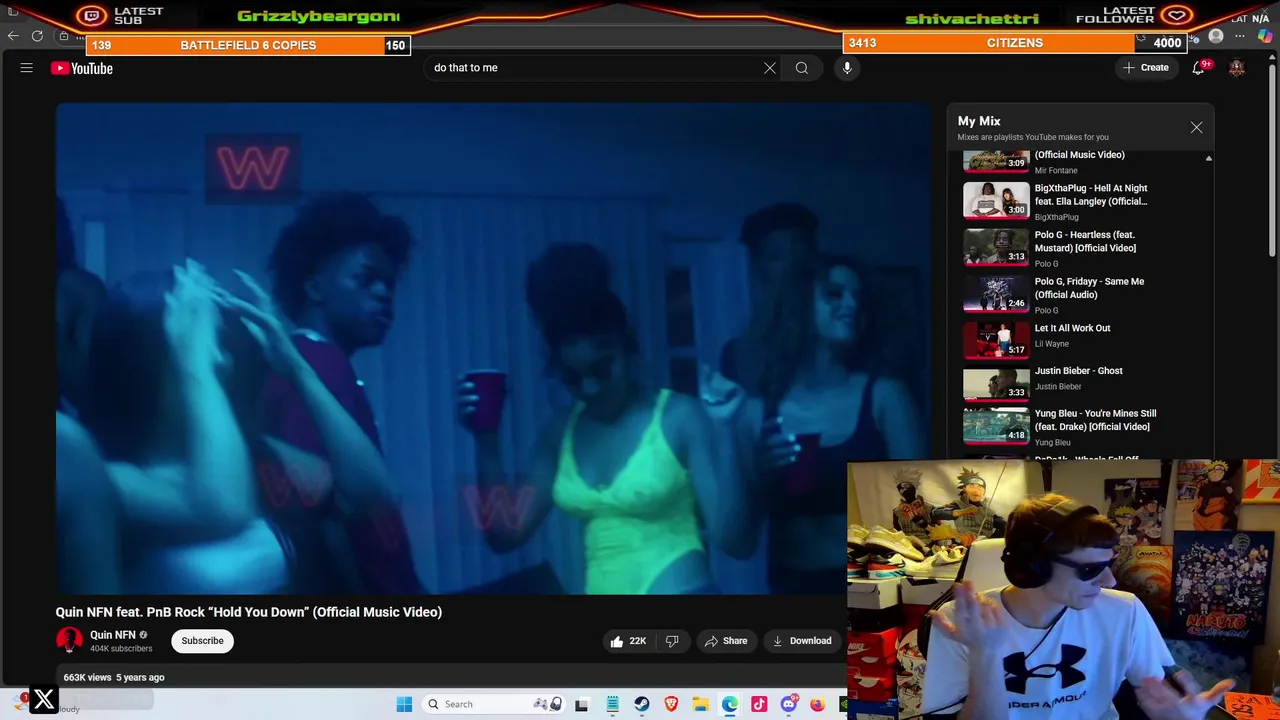Click 'Yung Bleu' channel name in playlist
Viewport: 1280px width, 720px height.
click(1052, 442)
